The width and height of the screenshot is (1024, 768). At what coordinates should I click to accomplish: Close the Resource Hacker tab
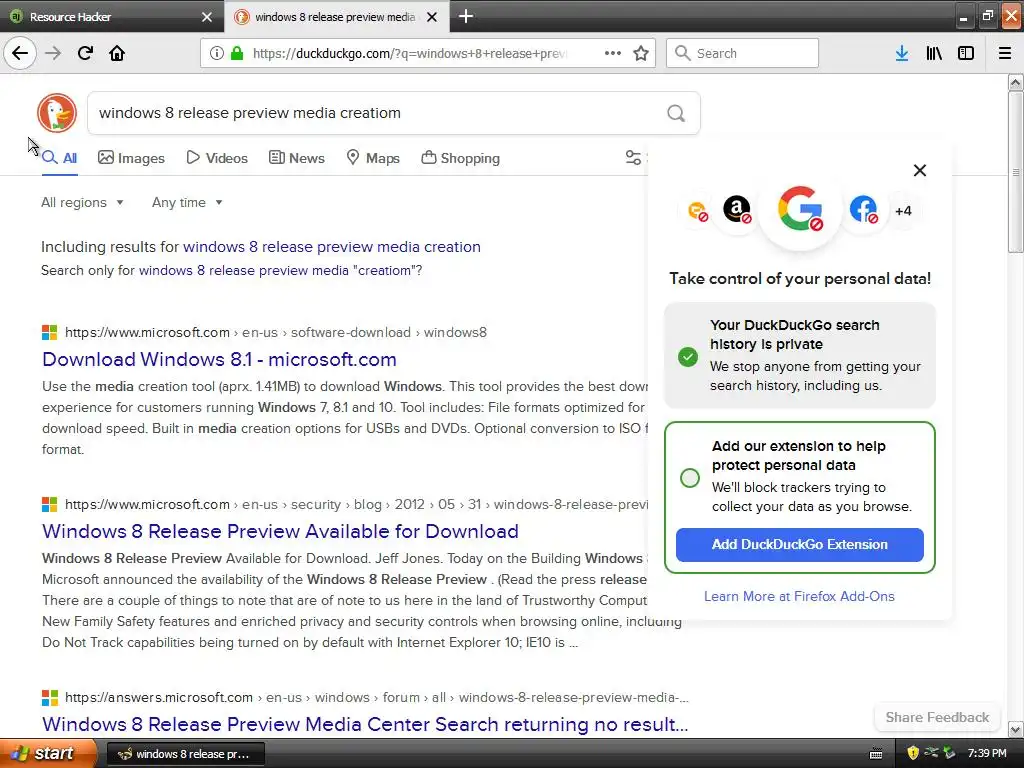206,17
